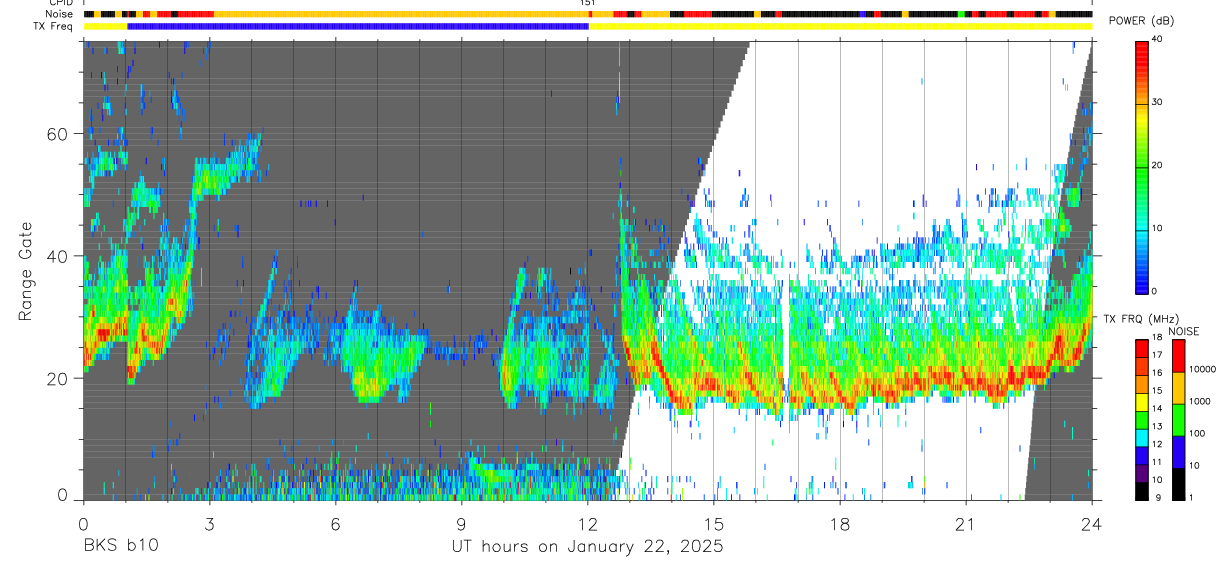
Task: Click the green swatch in the noise legend
Action: (x=1179, y=419)
